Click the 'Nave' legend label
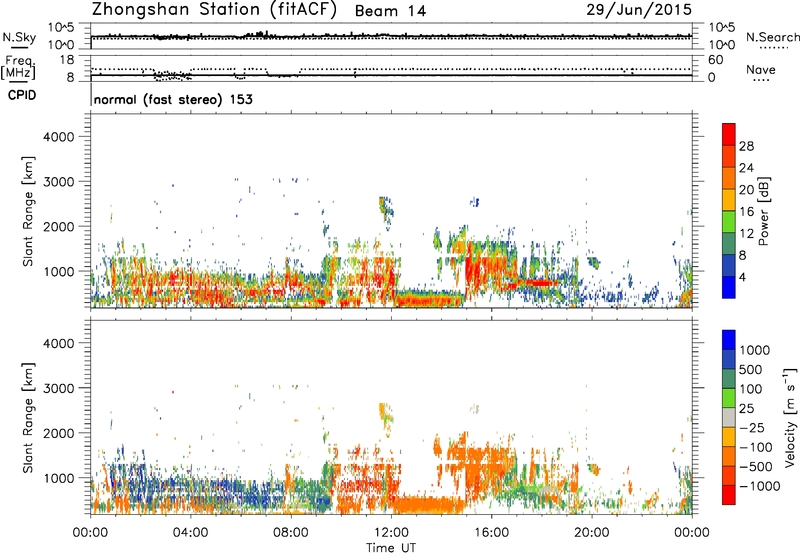 [760, 69]
